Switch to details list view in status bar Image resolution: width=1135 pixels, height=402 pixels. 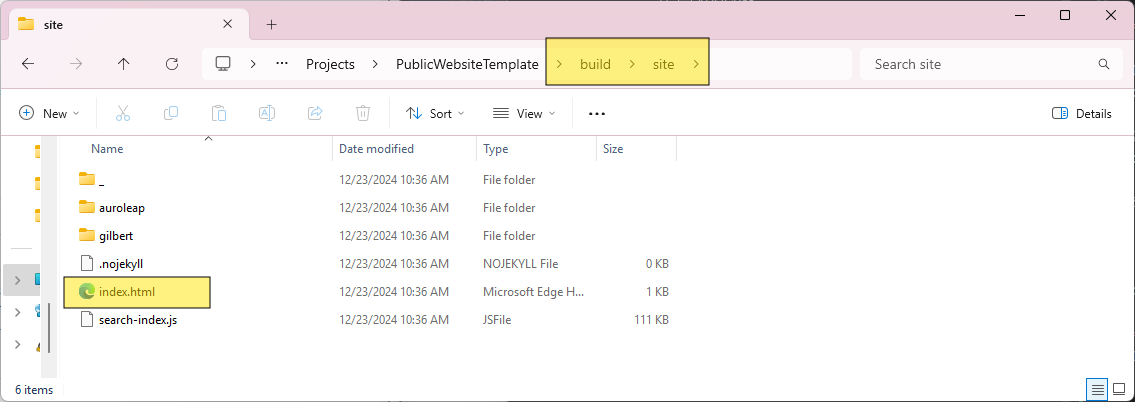tap(1097, 389)
